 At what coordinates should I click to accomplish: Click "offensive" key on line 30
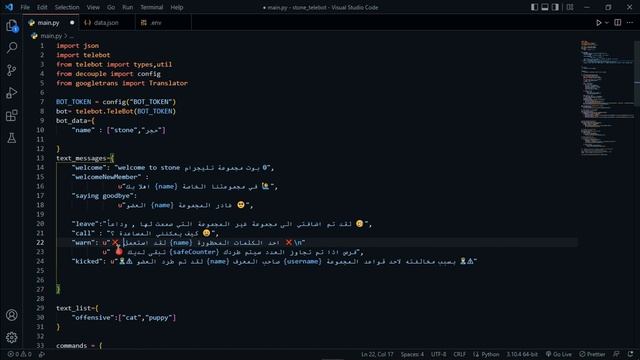[x=93, y=318]
